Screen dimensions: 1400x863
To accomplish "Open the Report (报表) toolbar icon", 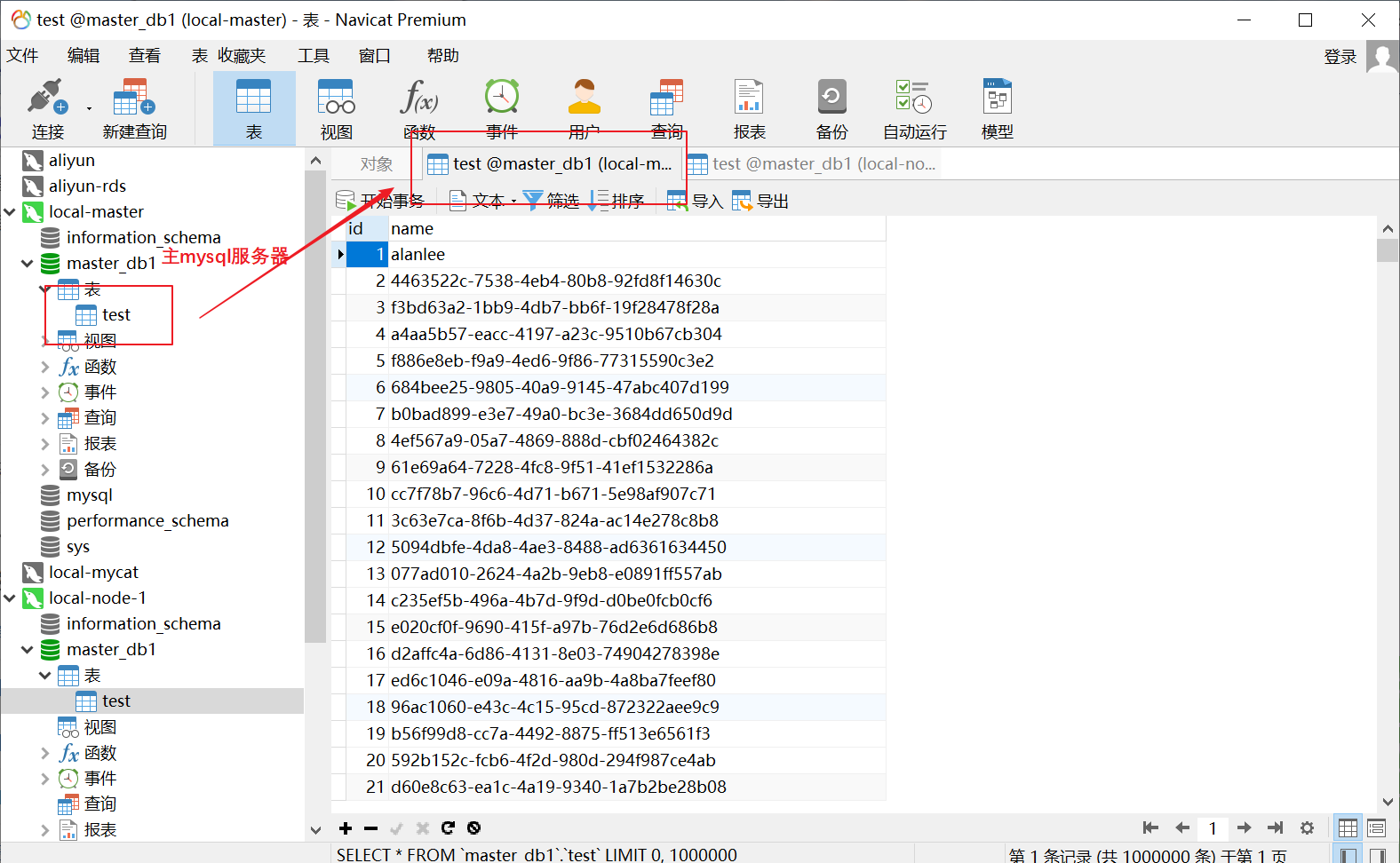I will tap(749, 108).
